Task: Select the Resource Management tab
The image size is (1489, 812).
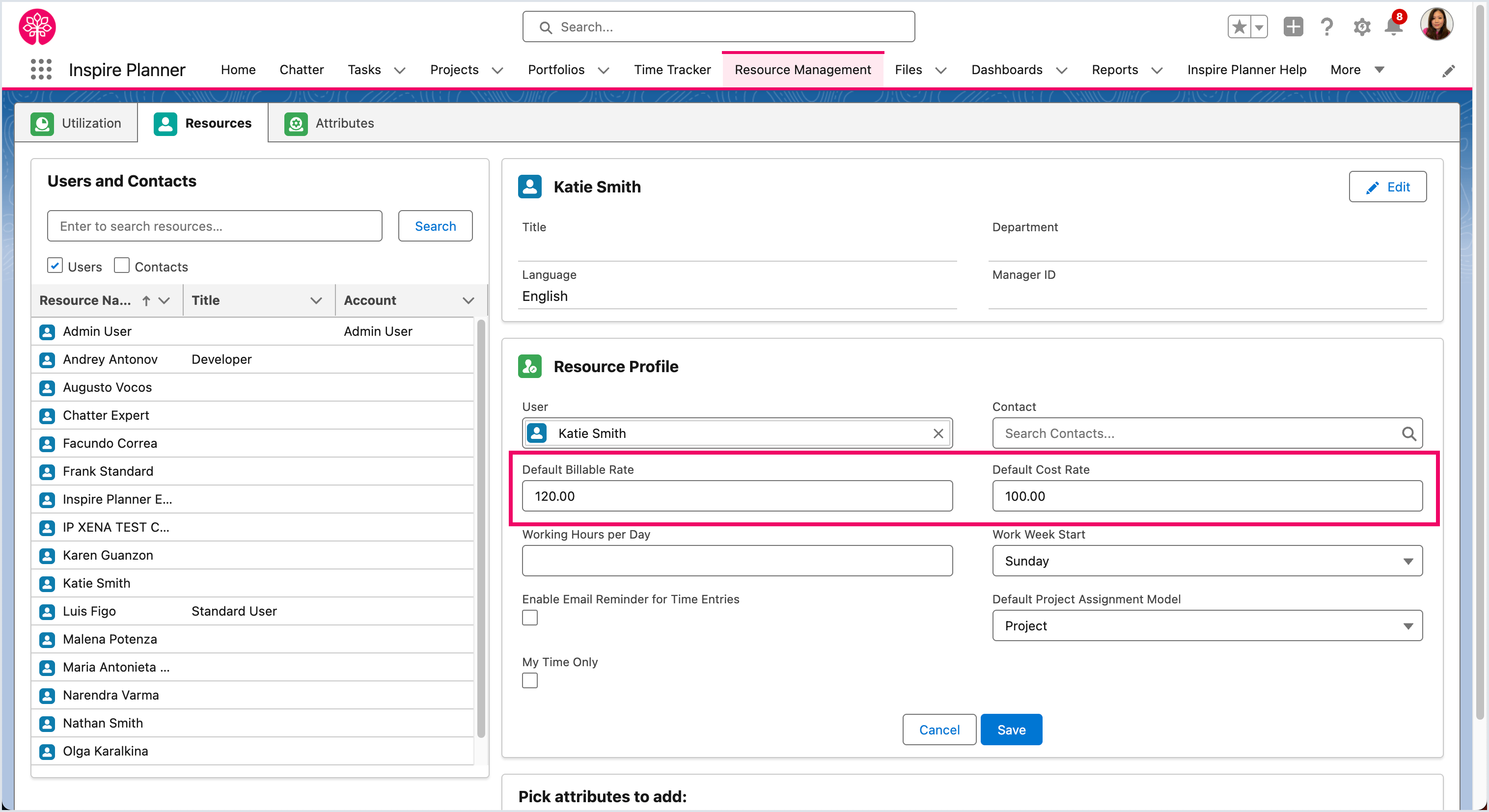Action: point(802,70)
